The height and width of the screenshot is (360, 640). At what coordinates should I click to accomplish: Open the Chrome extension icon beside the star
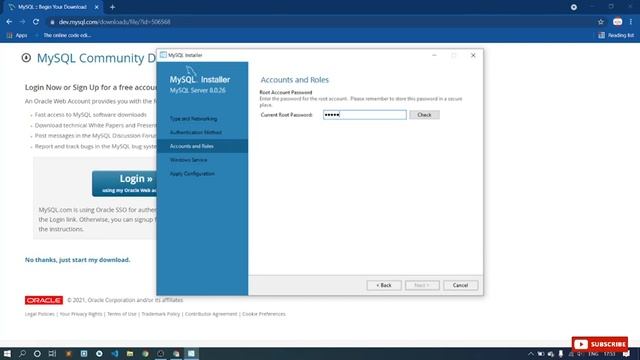[x=618, y=22]
